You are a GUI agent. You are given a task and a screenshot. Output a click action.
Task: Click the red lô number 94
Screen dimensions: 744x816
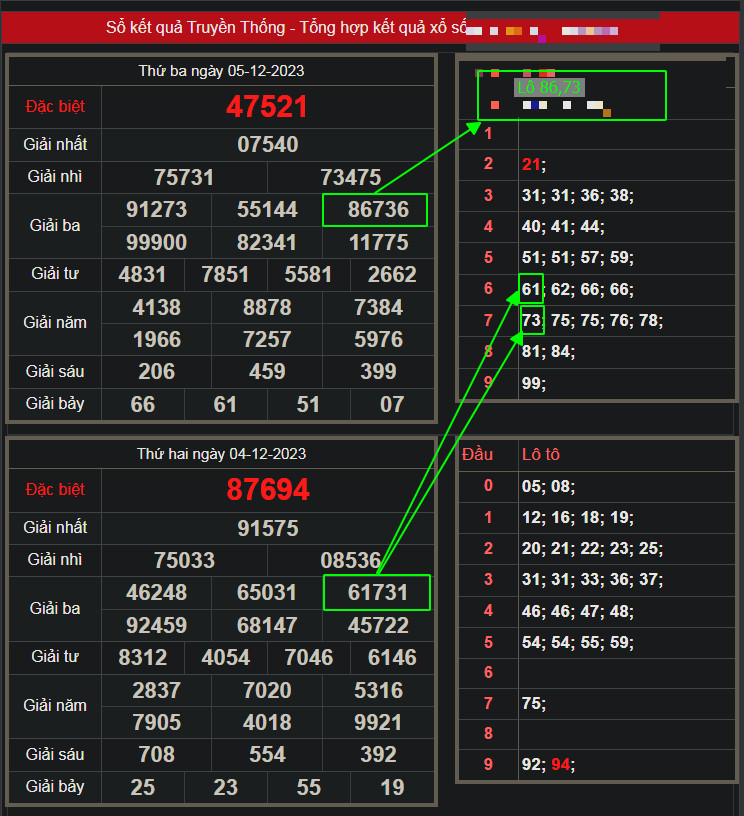tap(561, 765)
